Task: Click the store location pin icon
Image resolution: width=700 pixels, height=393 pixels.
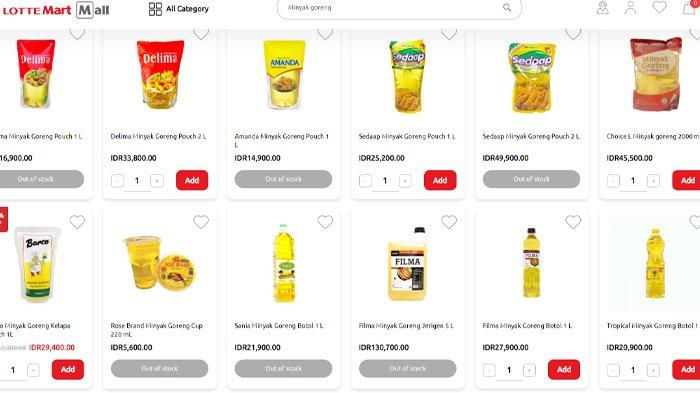Action: point(603,8)
